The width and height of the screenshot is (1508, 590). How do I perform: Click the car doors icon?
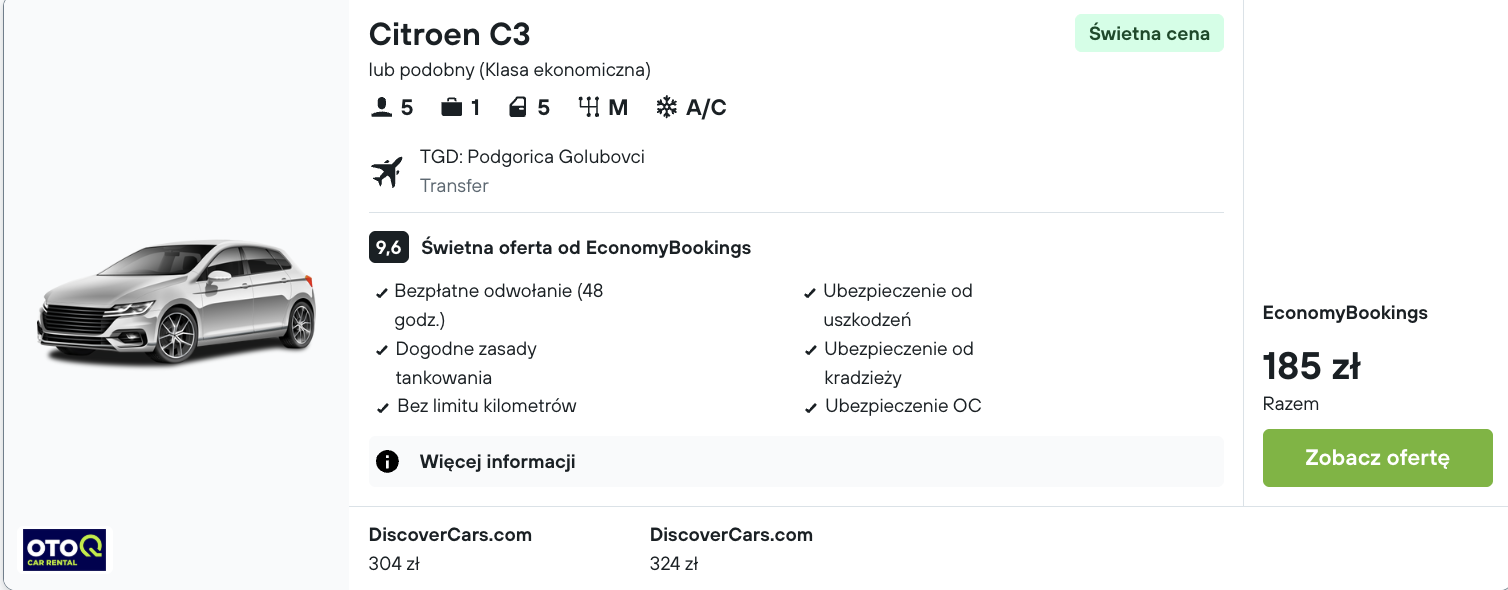(517, 107)
